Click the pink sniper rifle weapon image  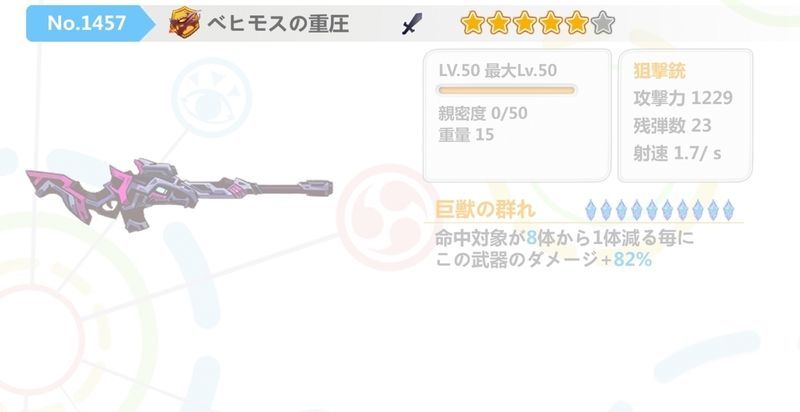tap(179, 194)
